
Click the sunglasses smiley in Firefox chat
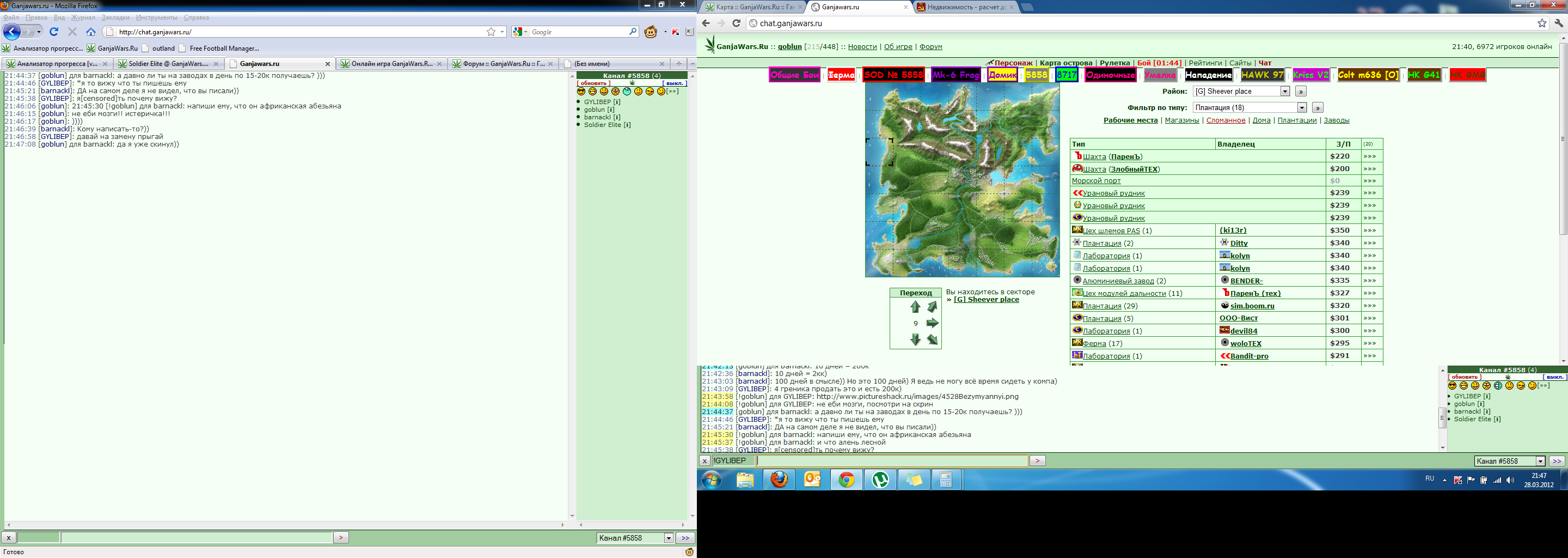coord(581,92)
